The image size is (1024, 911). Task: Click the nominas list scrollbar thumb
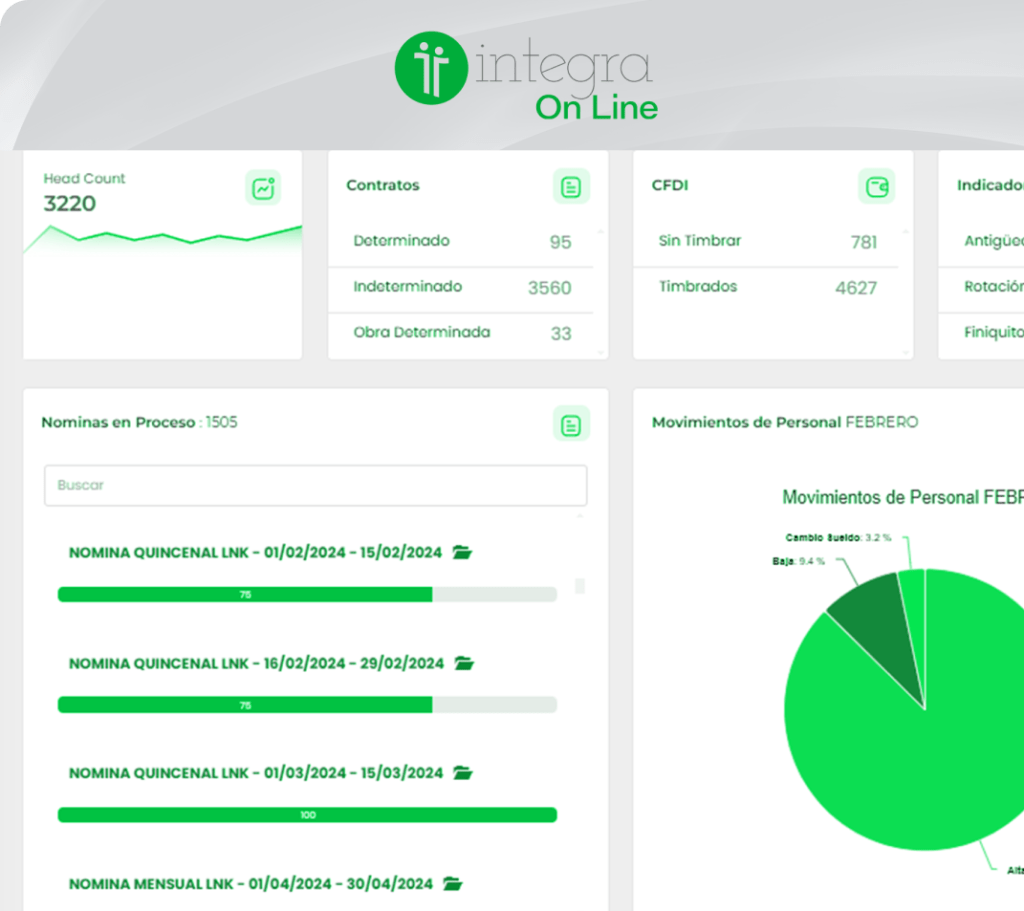pyautogui.click(x=580, y=586)
